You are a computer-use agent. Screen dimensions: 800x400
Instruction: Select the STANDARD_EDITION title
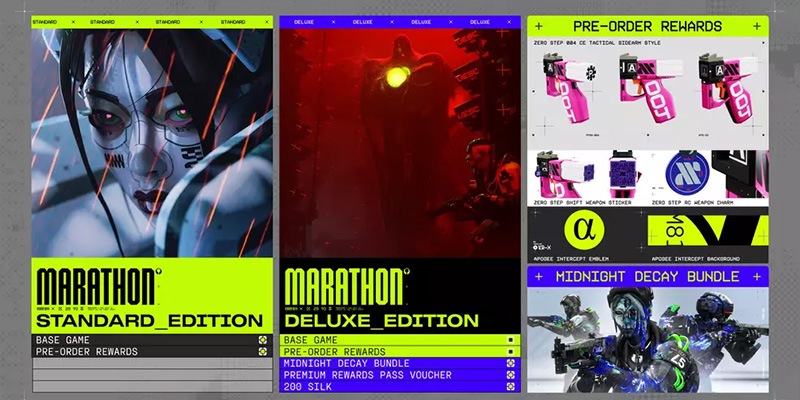(149, 321)
